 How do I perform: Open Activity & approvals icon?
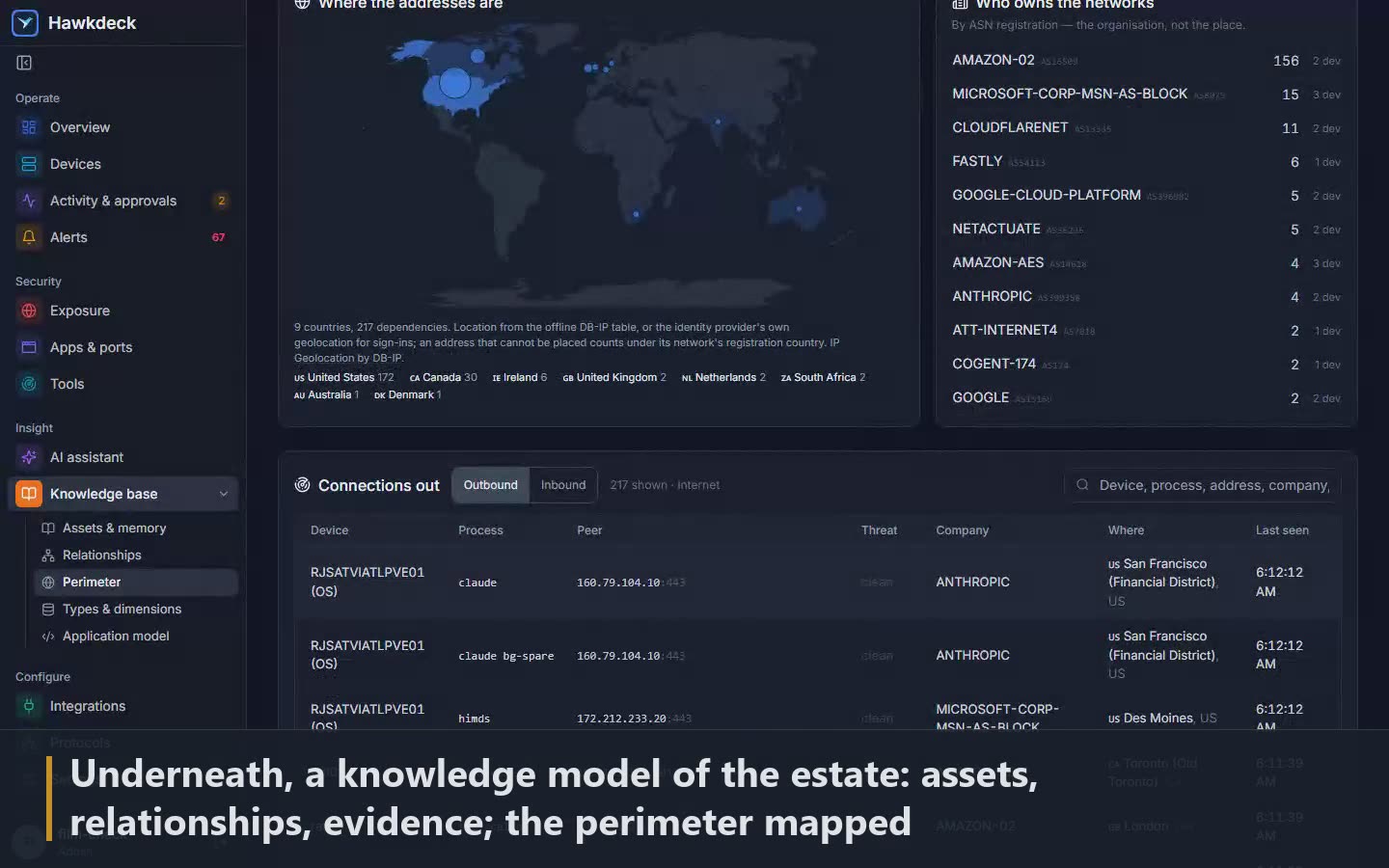point(29,201)
